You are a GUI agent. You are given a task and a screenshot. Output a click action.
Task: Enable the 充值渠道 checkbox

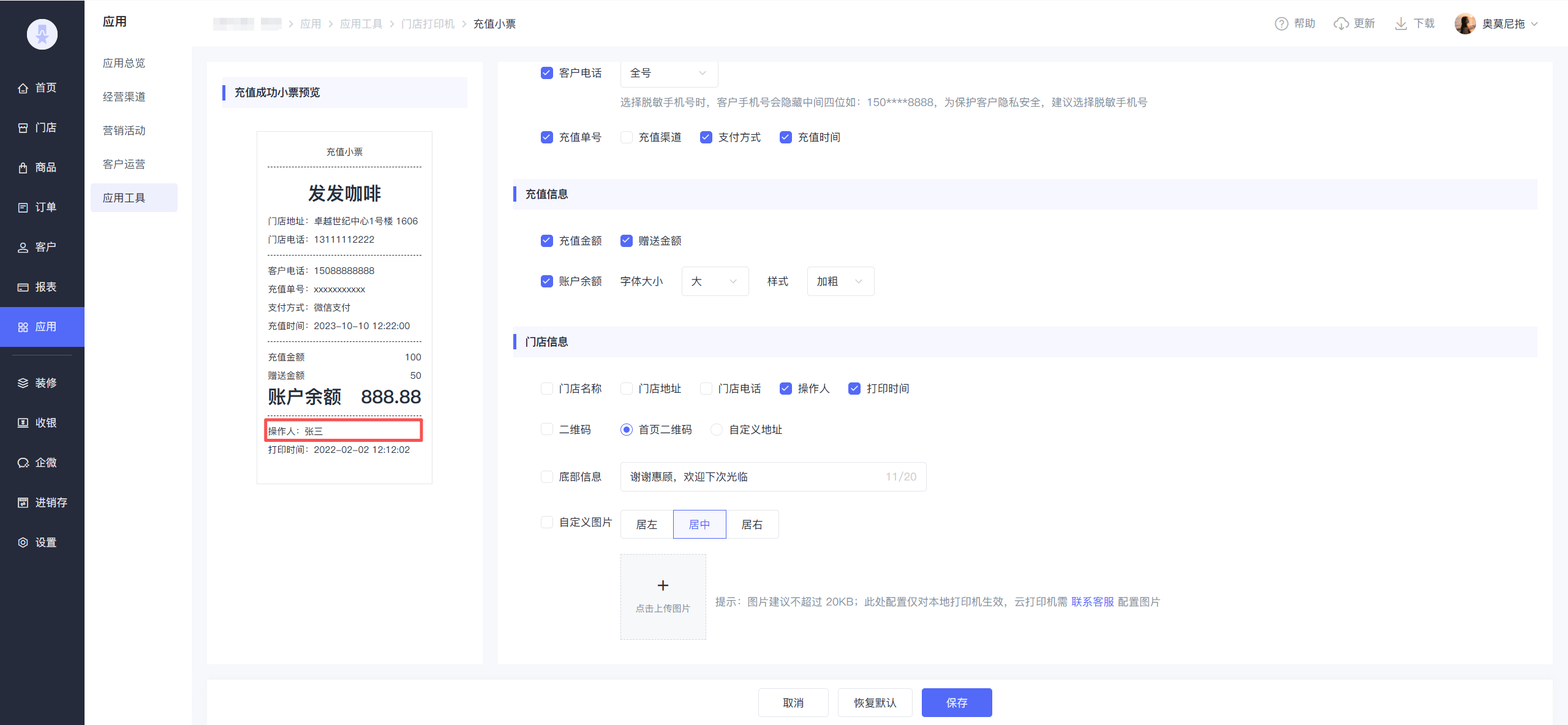627,137
